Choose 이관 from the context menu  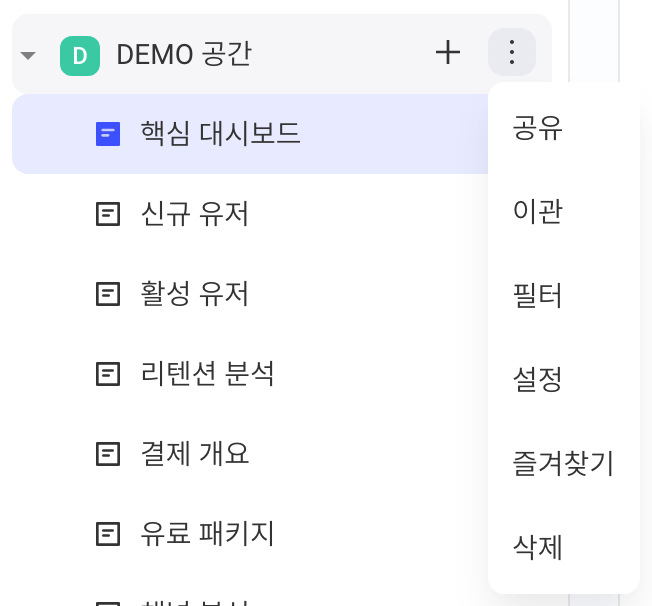(x=564, y=211)
